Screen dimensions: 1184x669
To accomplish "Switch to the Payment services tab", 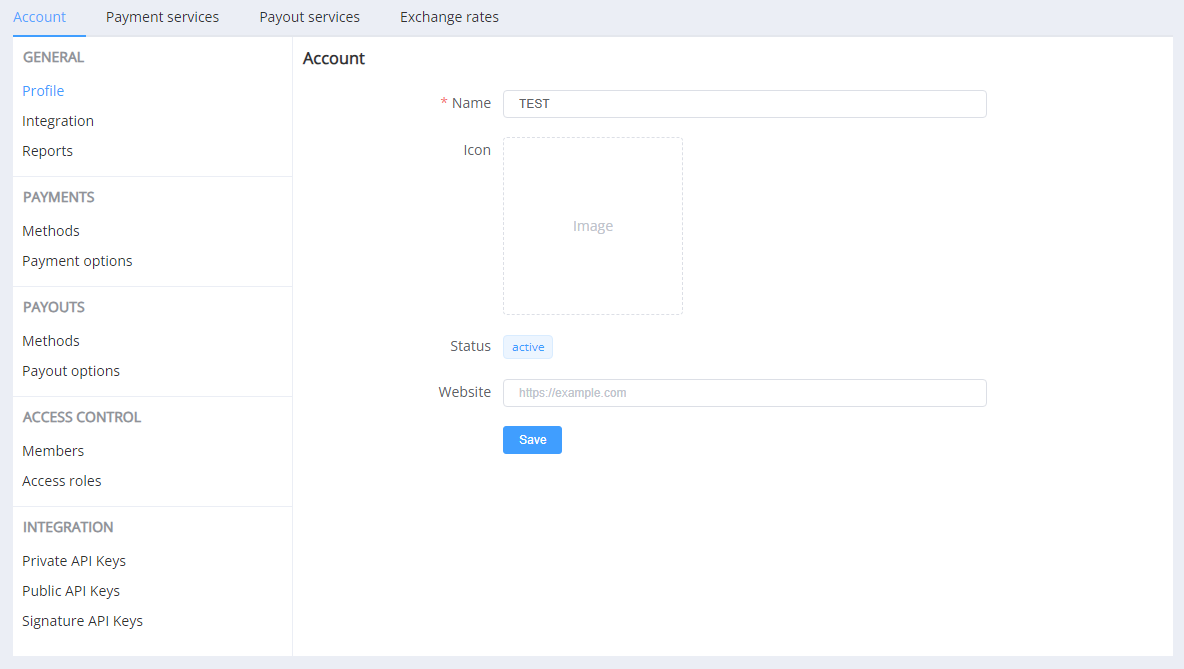I will pos(162,17).
